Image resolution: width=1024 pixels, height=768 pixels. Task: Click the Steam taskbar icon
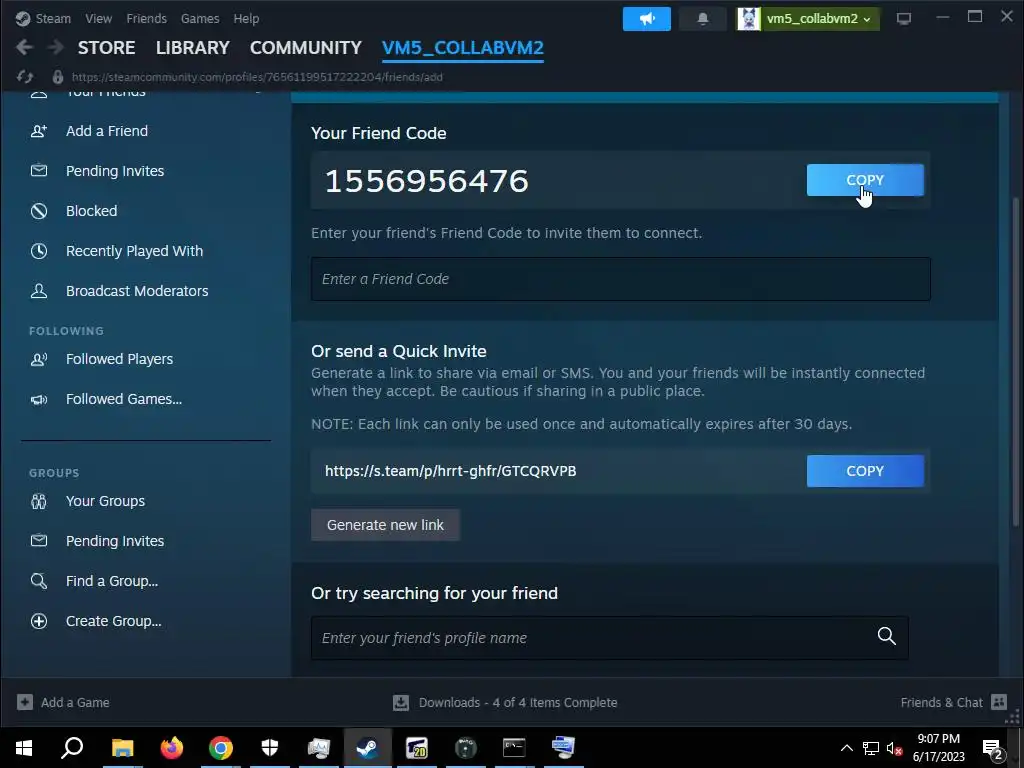click(368, 748)
